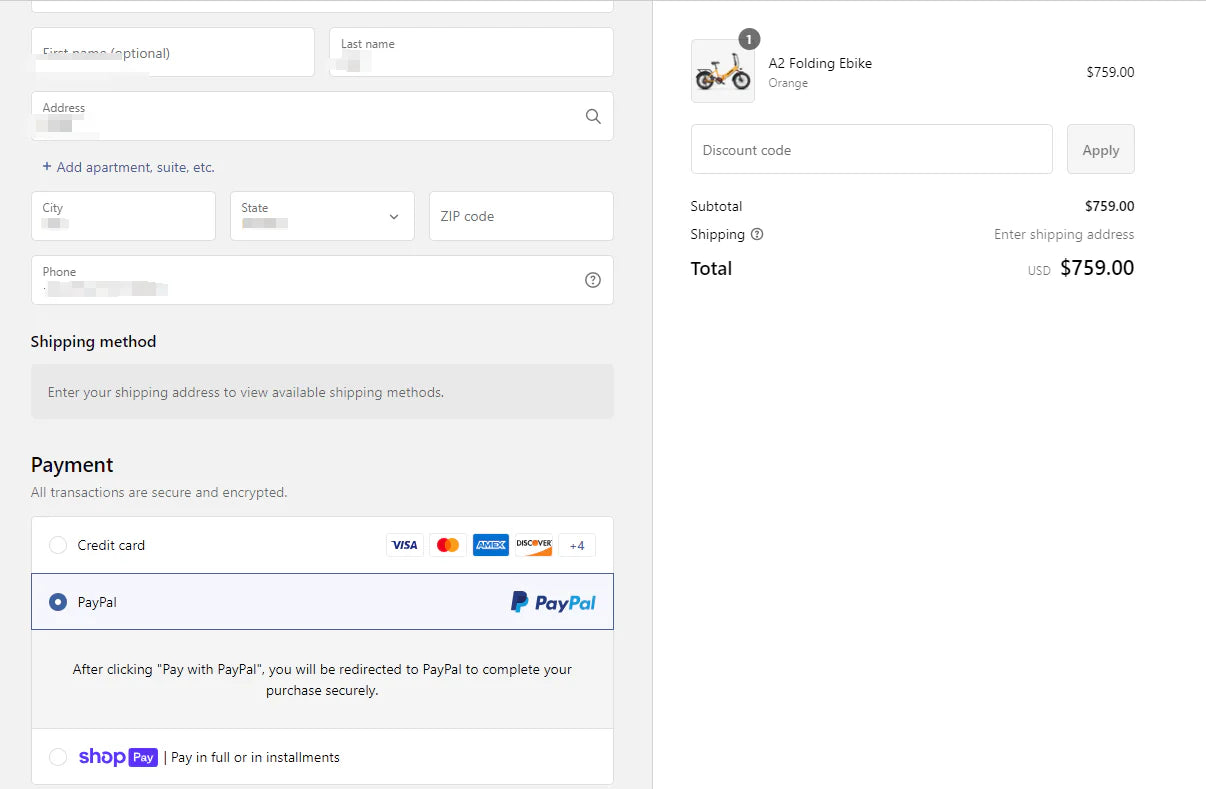Image resolution: width=1206 pixels, height=789 pixels.
Task: Click the Mastercard logo icon
Action: click(x=448, y=545)
